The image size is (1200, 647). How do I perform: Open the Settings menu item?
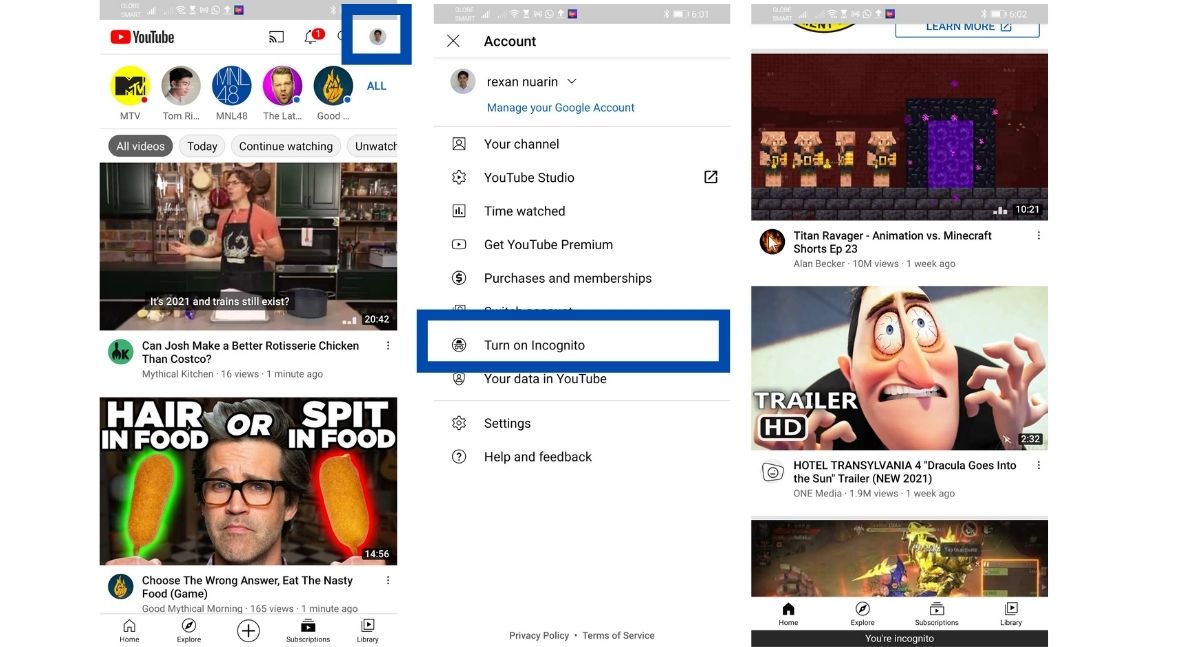507,423
